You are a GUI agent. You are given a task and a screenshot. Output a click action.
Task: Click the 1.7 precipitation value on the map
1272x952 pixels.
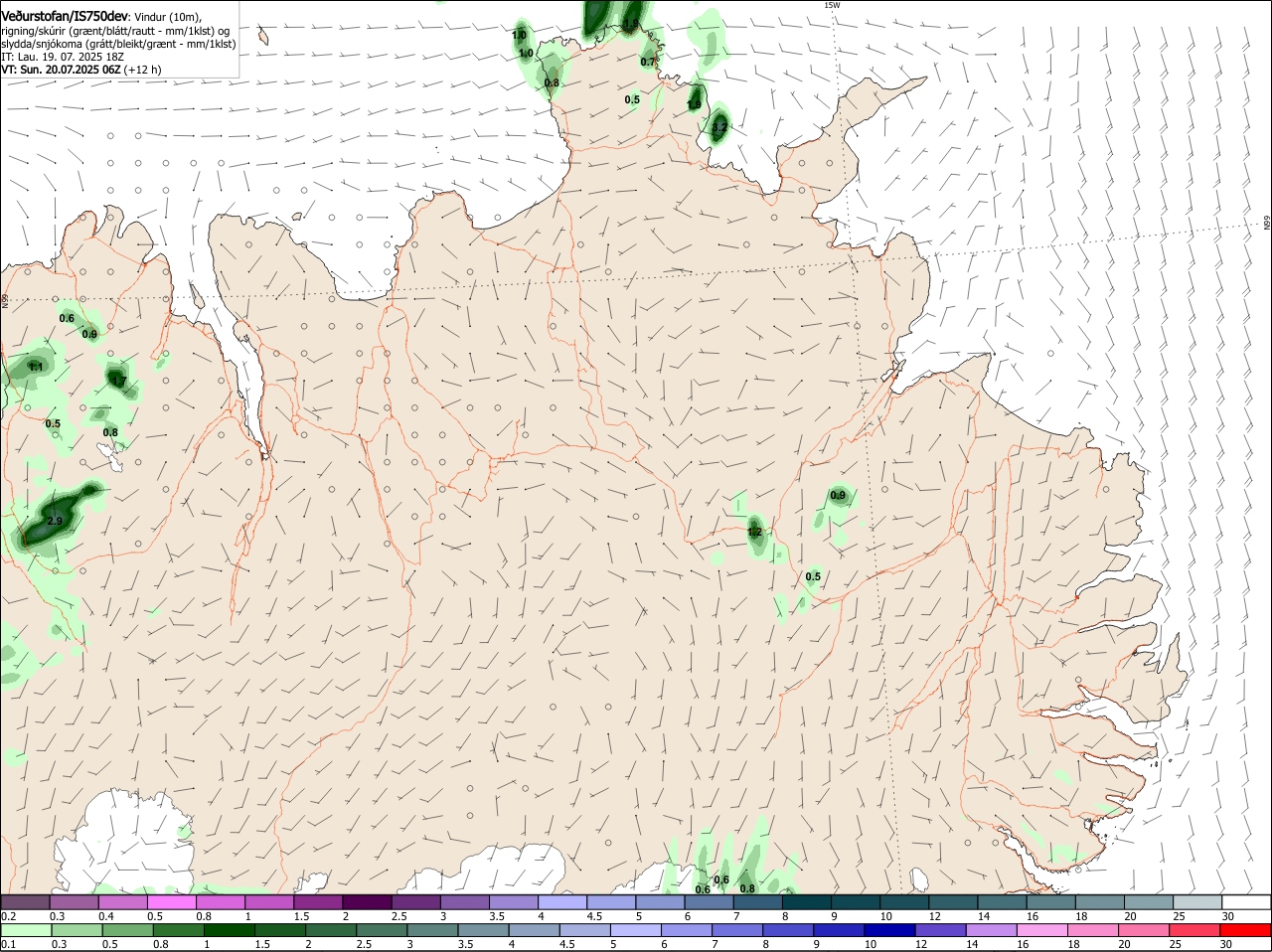coord(118,381)
